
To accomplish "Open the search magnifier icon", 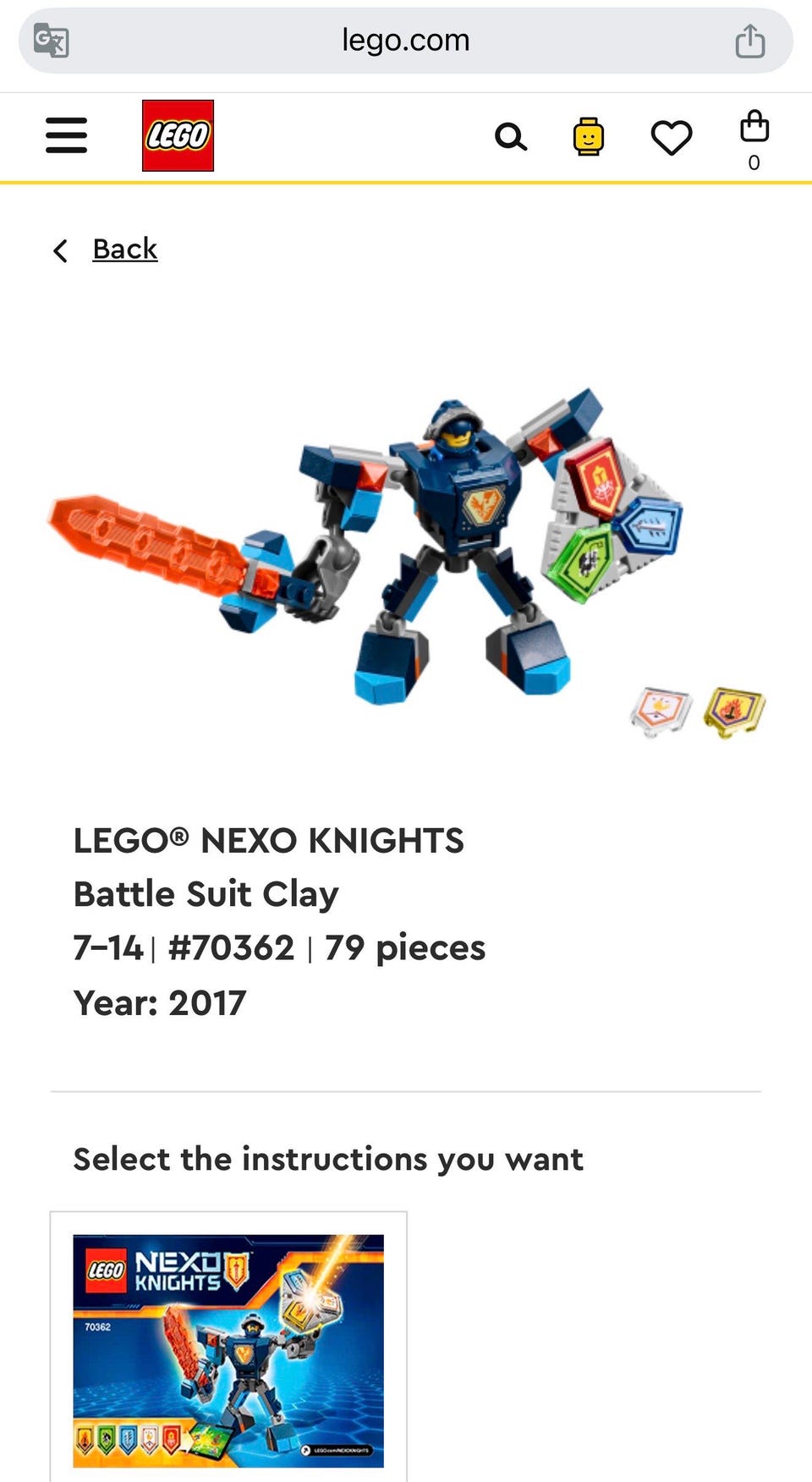I will [x=511, y=136].
